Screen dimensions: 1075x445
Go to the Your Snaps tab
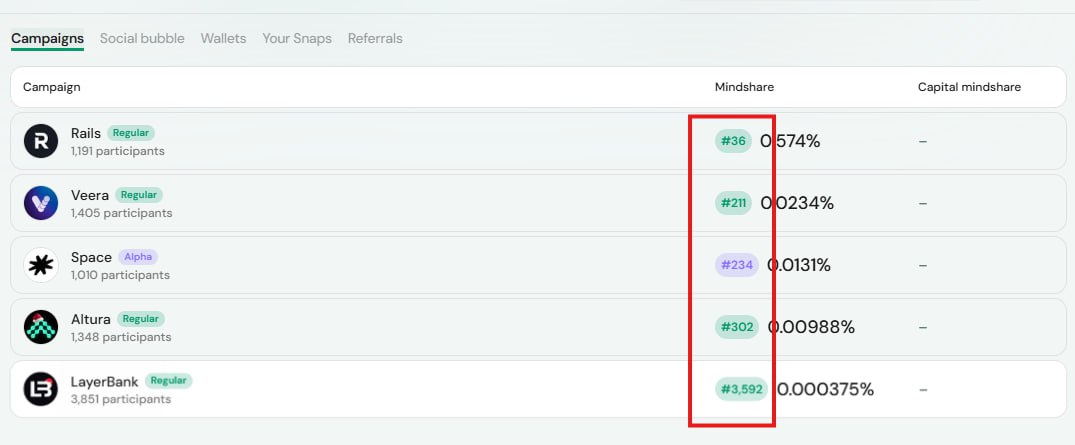pos(297,38)
